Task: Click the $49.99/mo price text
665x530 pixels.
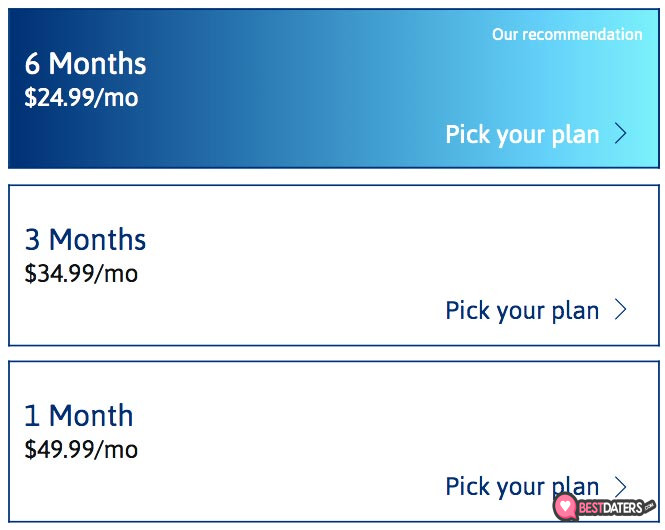Action: [81, 449]
